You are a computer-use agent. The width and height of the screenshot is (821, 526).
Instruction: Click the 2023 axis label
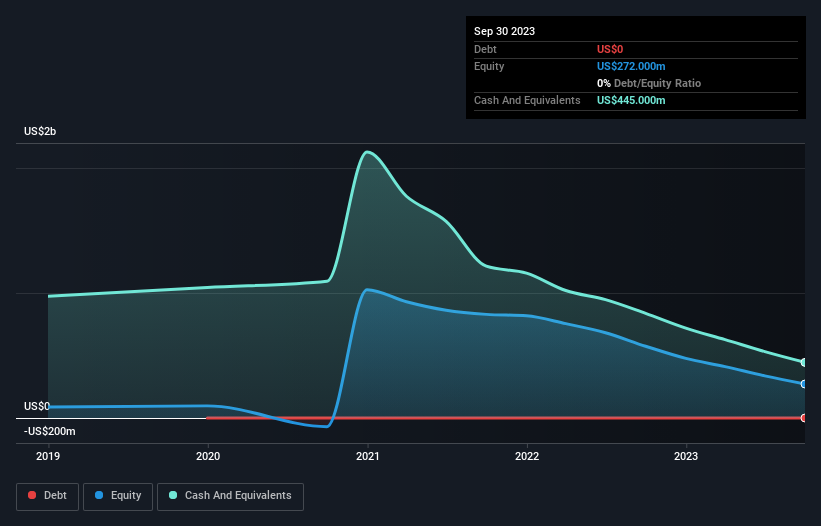coord(686,456)
